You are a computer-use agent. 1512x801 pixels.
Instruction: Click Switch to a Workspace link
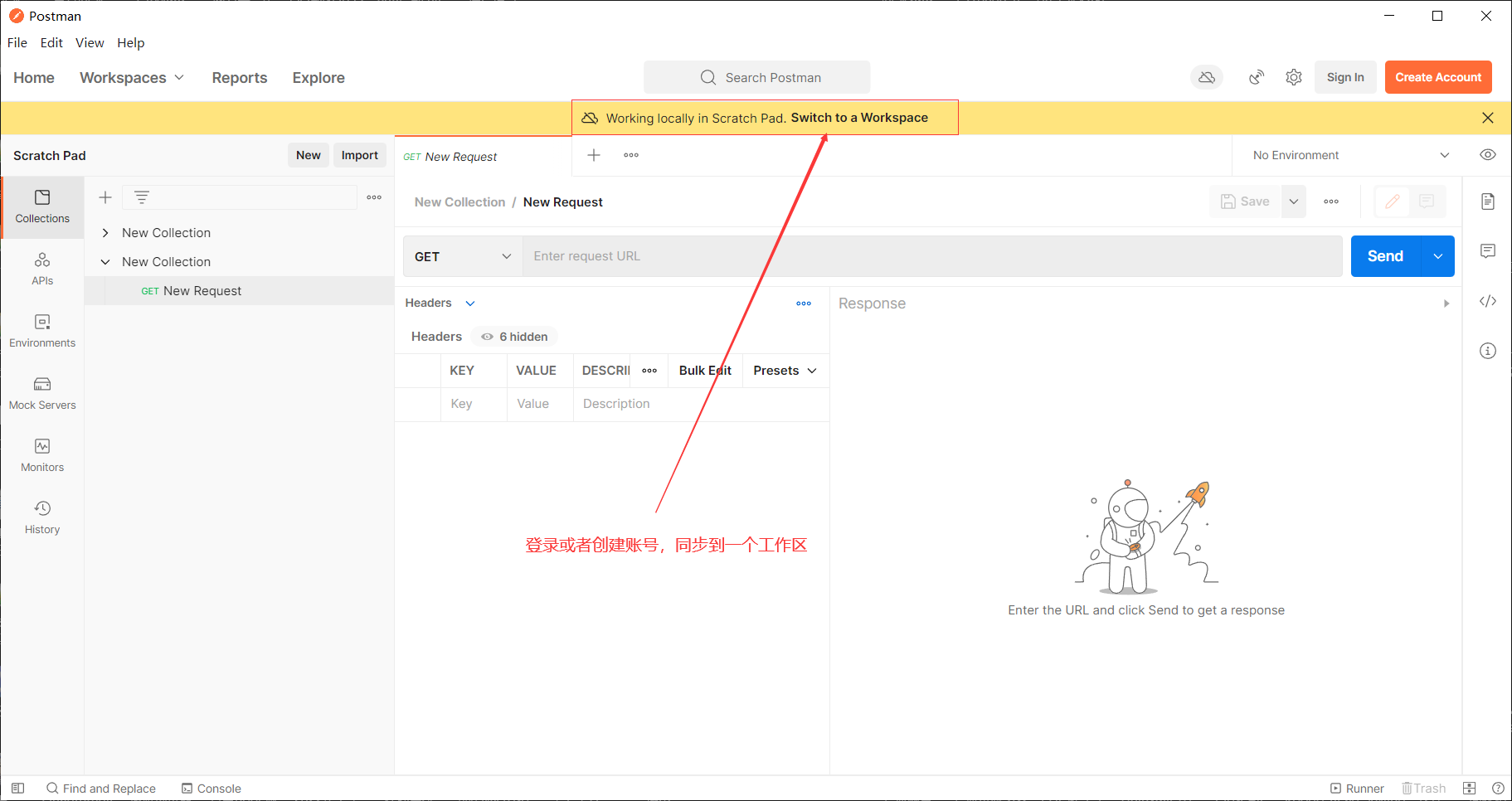[859, 118]
